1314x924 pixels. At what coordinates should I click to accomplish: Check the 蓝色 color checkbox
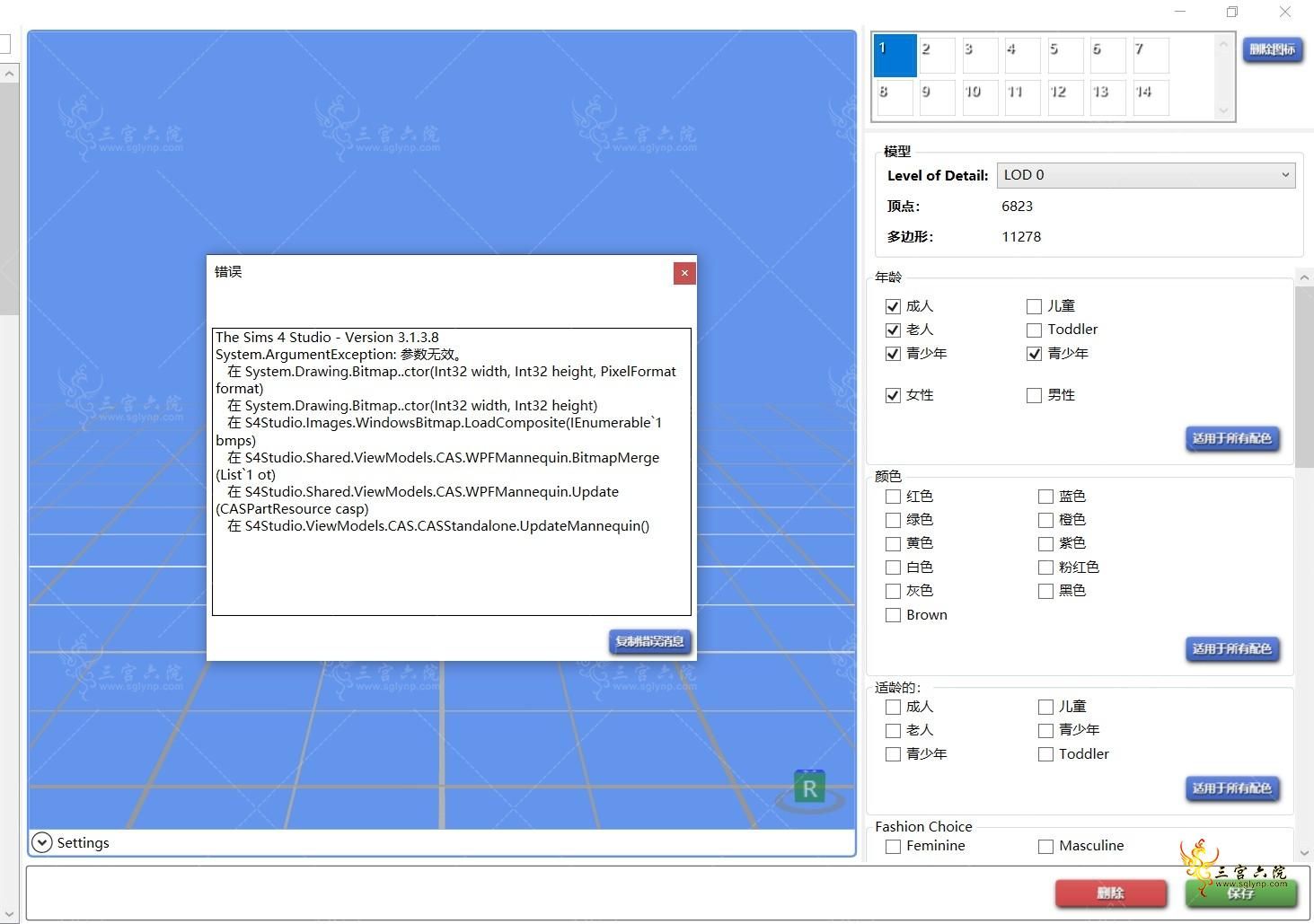click(x=1045, y=496)
